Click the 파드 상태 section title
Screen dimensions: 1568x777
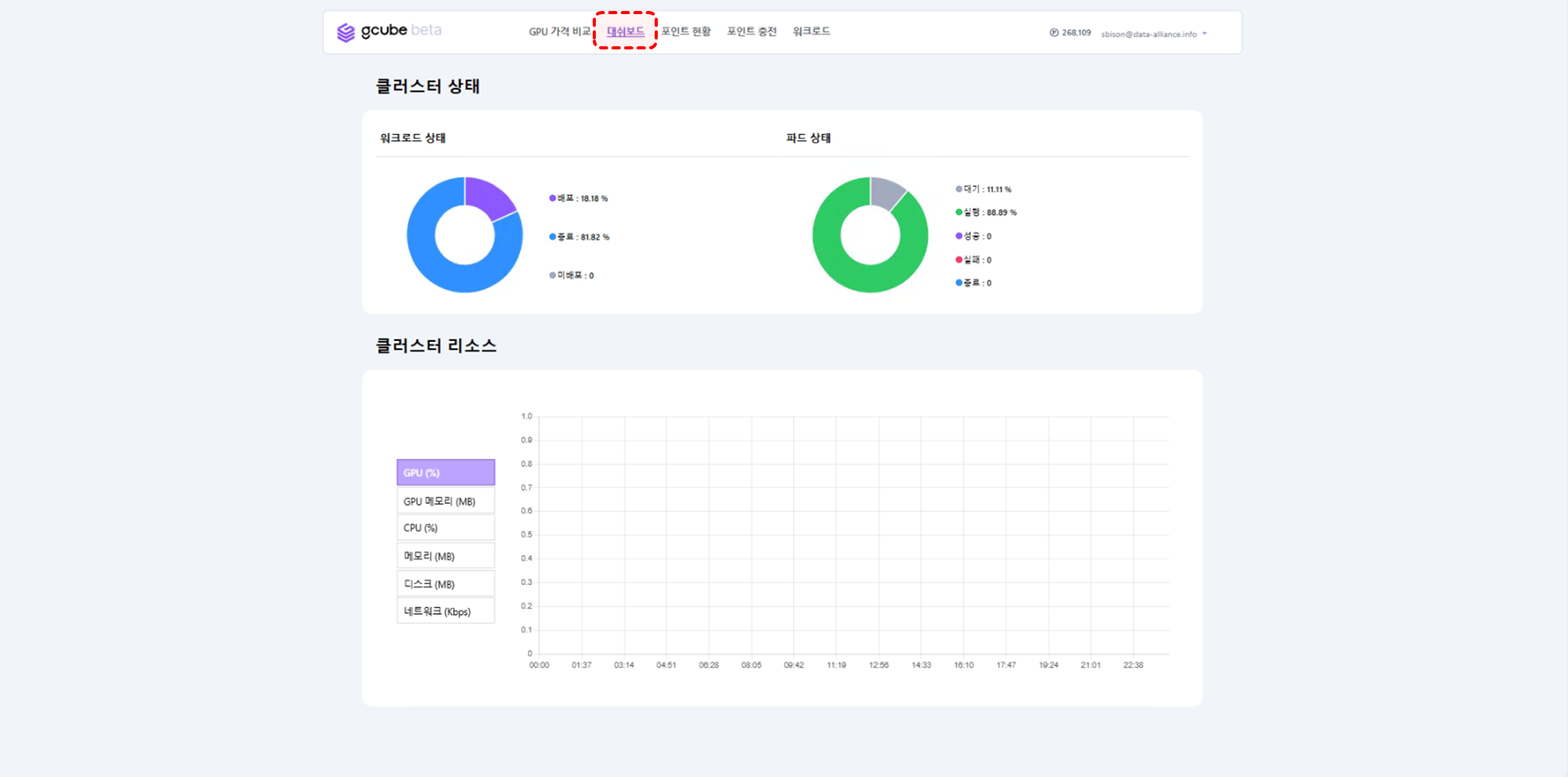(x=808, y=138)
